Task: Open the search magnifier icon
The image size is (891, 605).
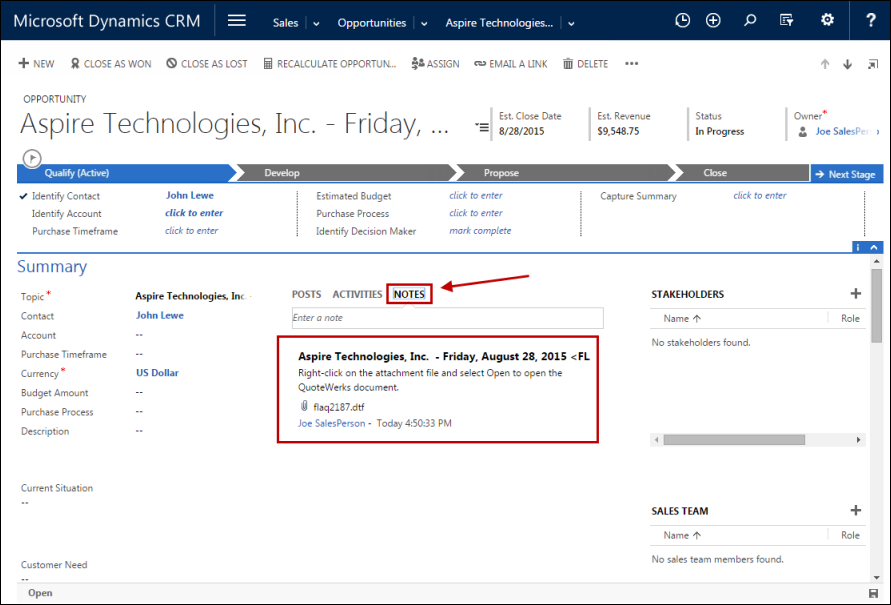Action: click(750, 21)
